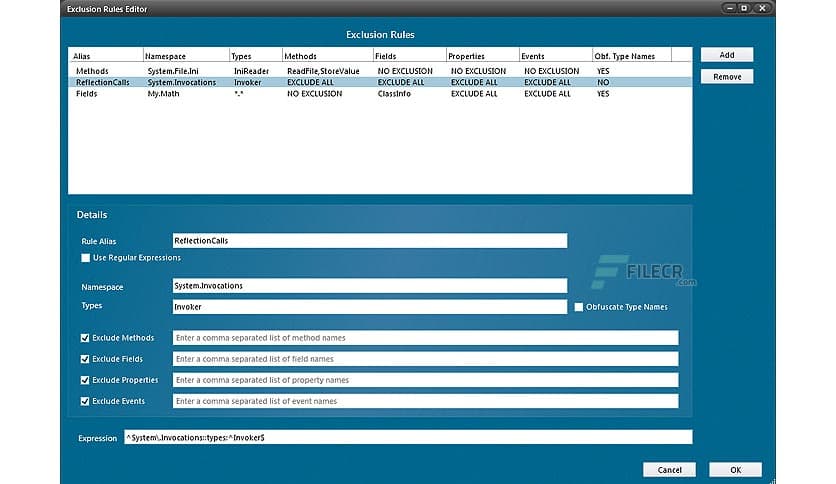Viewport: 836px width, 484px height.
Task: Disable Exclude Properties checkbox
Action: pos(85,380)
